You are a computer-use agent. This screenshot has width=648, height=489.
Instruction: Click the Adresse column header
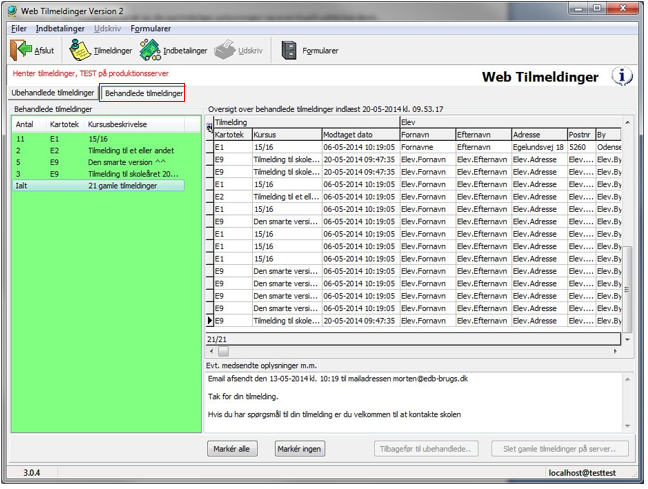539,135
